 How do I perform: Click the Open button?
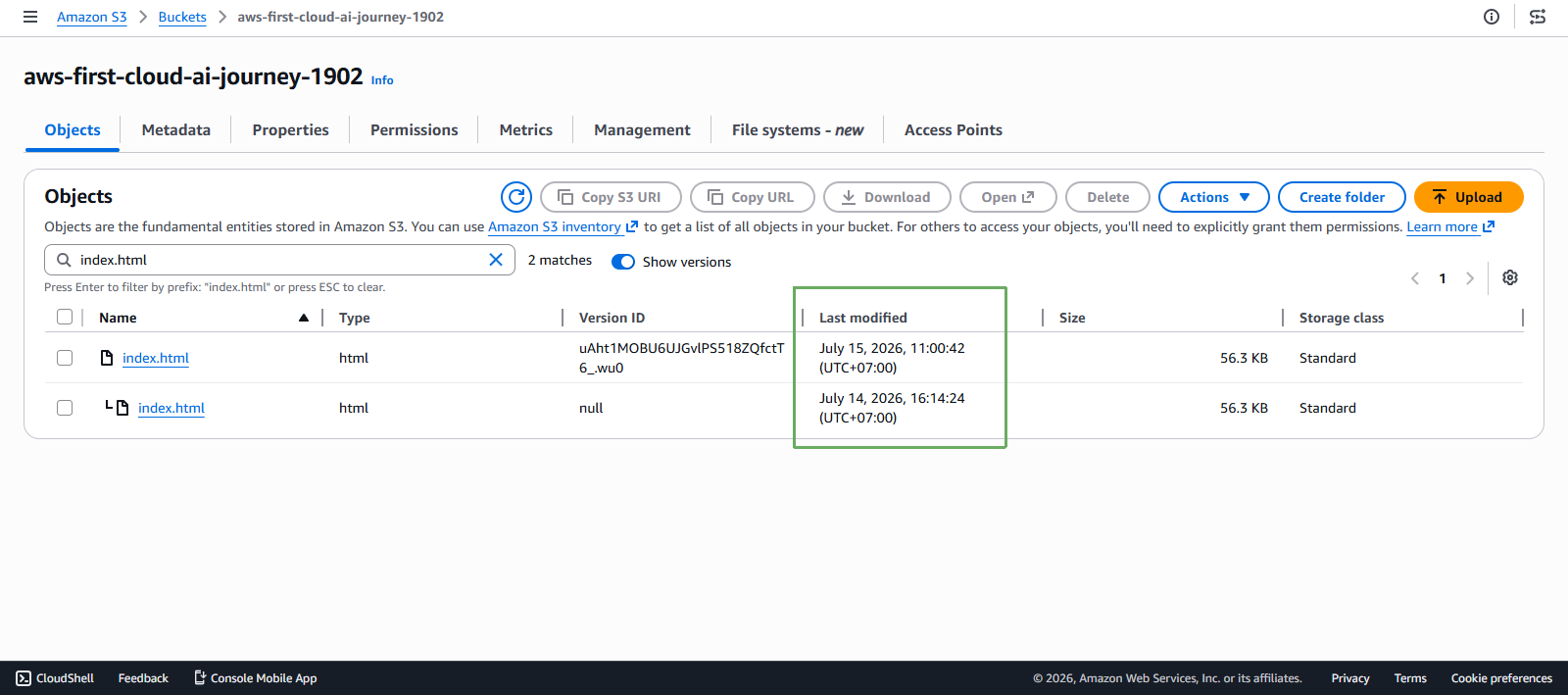pos(1008,197)
